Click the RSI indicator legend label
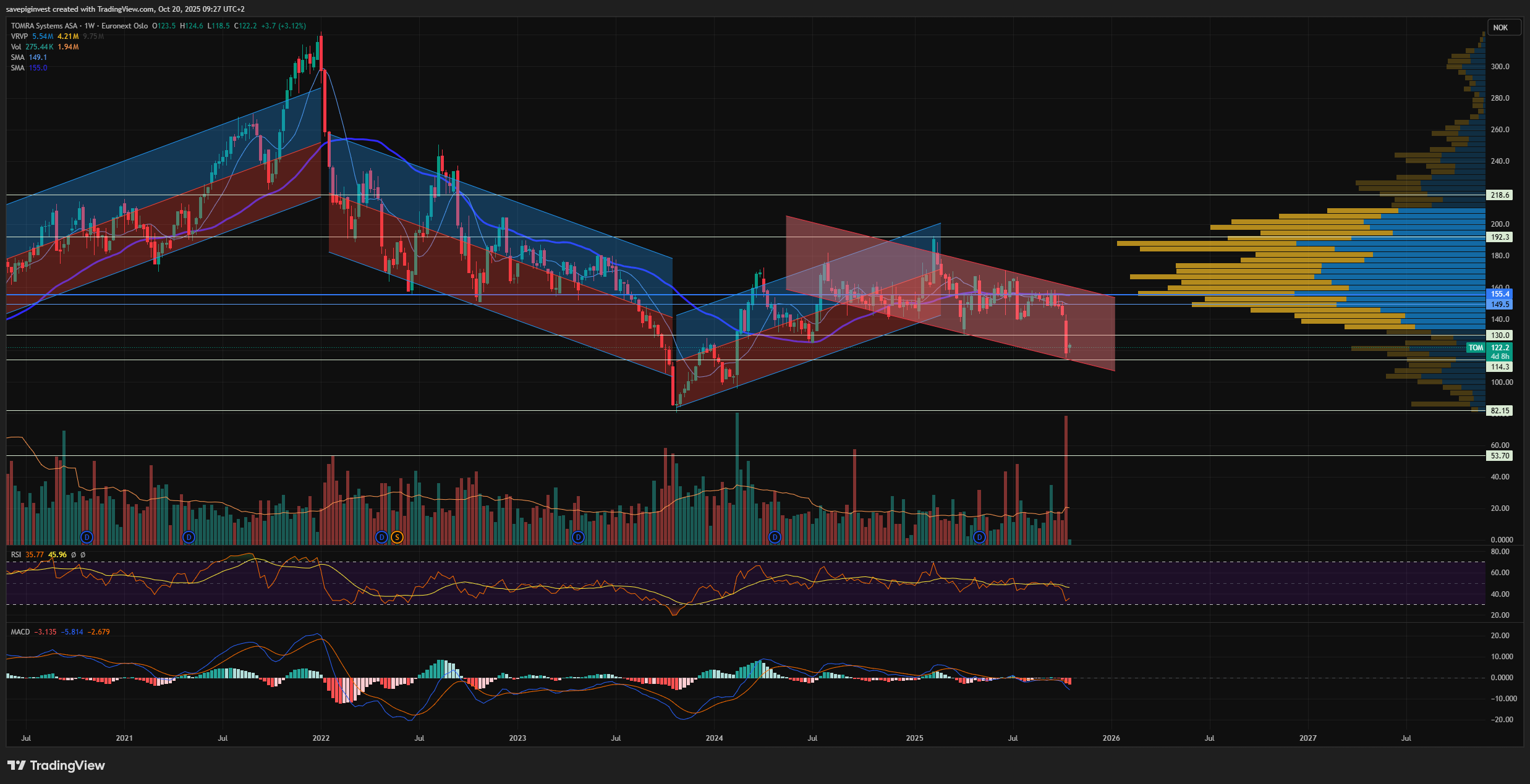 click(15, 555)
